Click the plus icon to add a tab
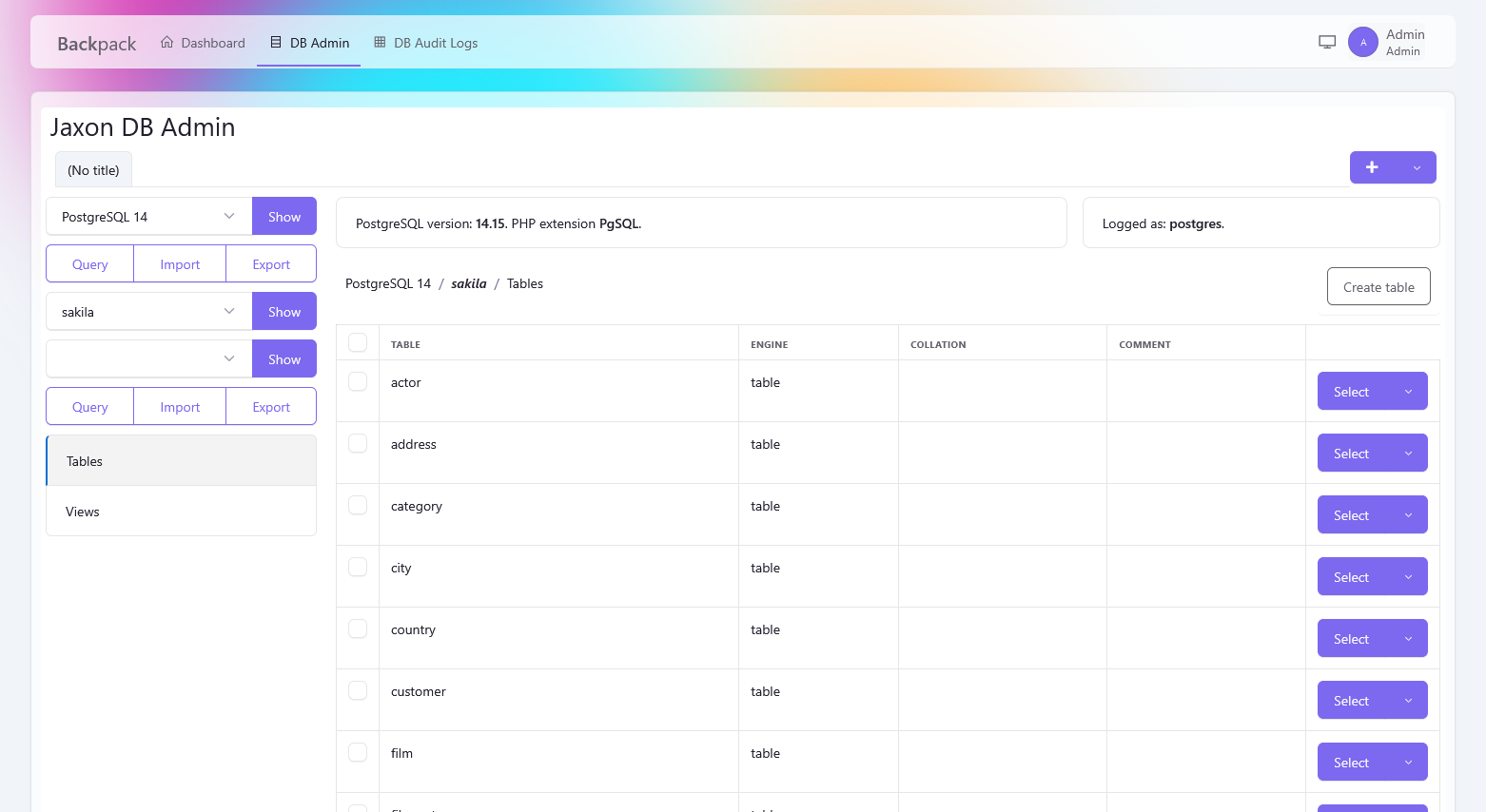 click(x=1372, y=167)
